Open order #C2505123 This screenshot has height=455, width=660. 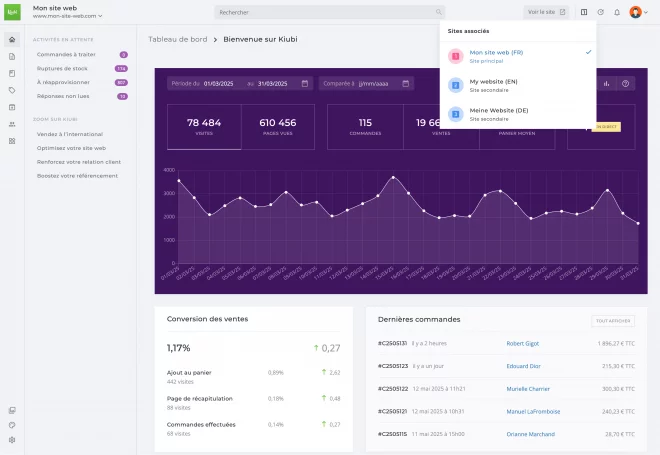(x=393, y=366)
